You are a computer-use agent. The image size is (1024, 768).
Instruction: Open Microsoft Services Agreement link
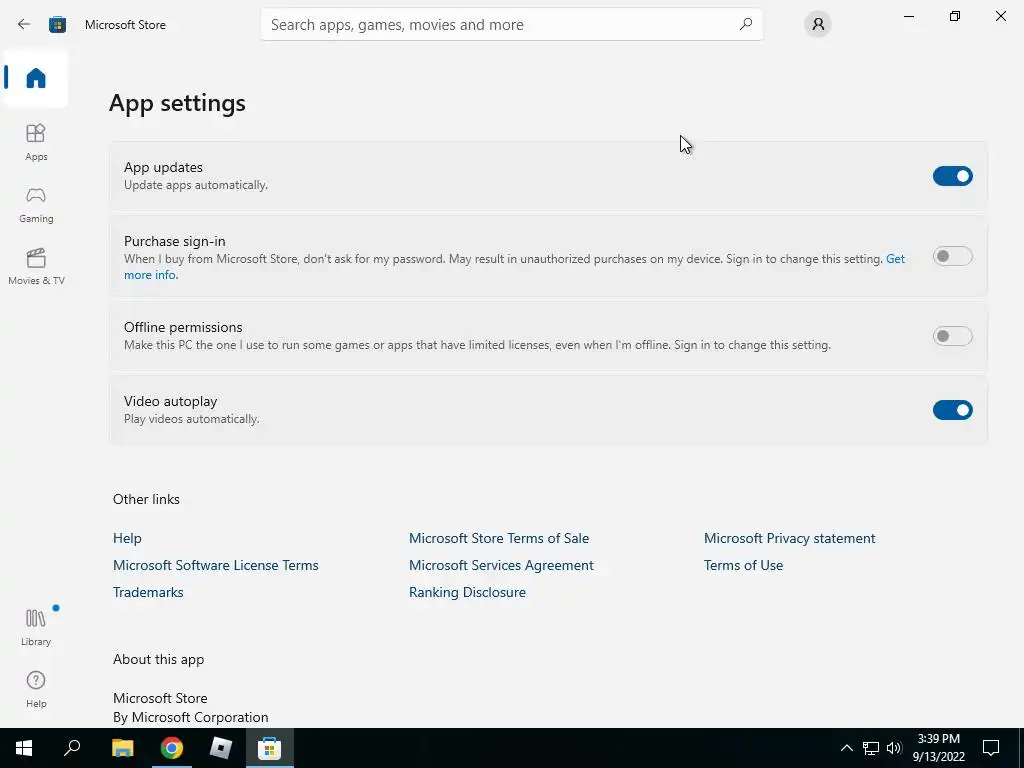[501, 566]
